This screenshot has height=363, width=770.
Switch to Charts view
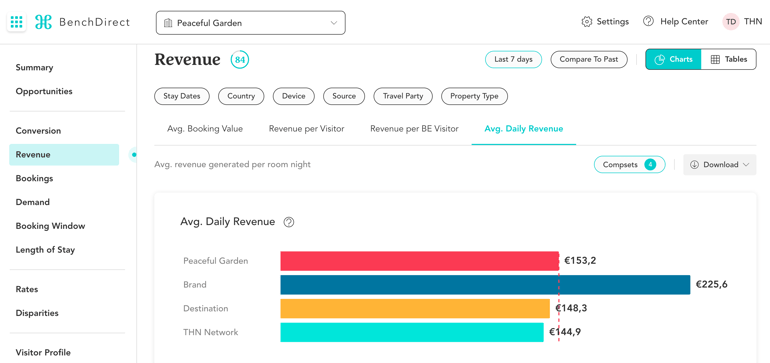coord(673,59)
